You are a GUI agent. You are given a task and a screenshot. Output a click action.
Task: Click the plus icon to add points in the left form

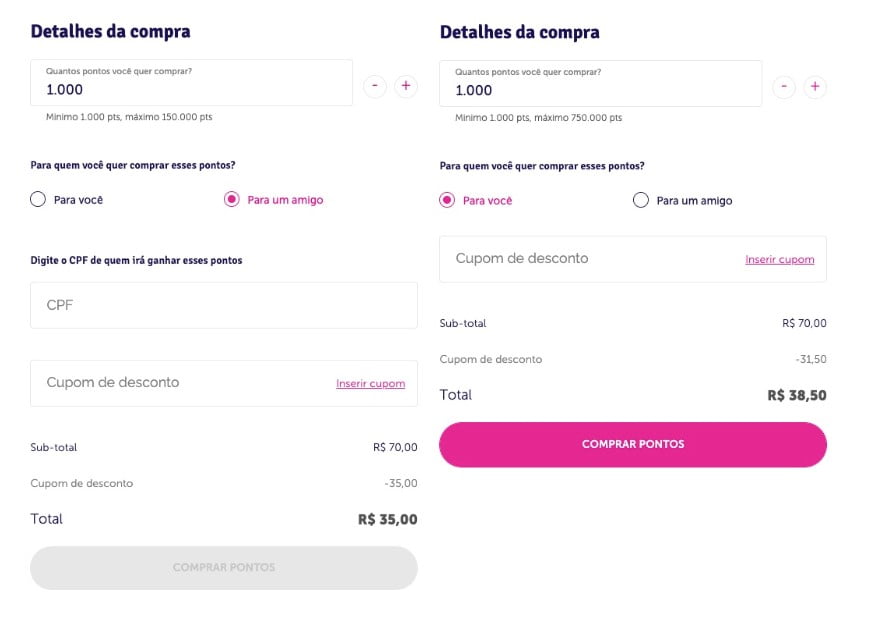click(x=406, y=86)
